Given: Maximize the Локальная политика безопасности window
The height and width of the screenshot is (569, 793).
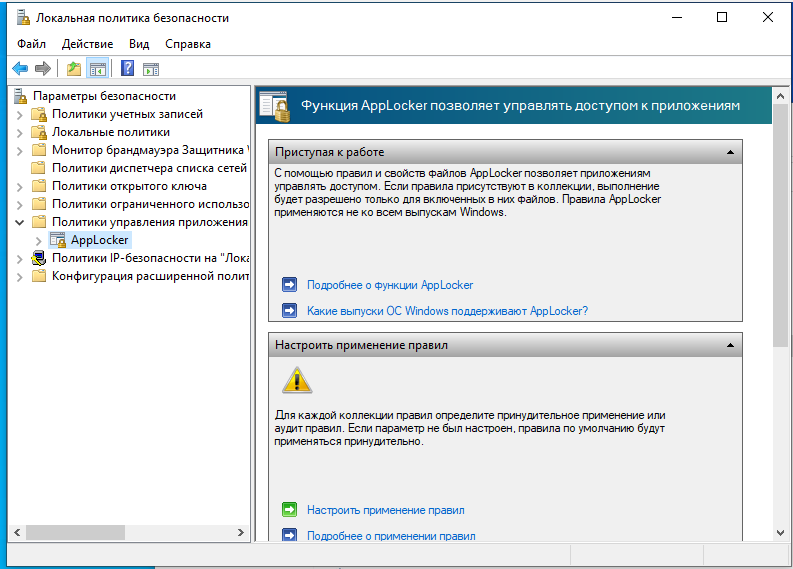Looking at the screenshot, I should coord(722,17).
